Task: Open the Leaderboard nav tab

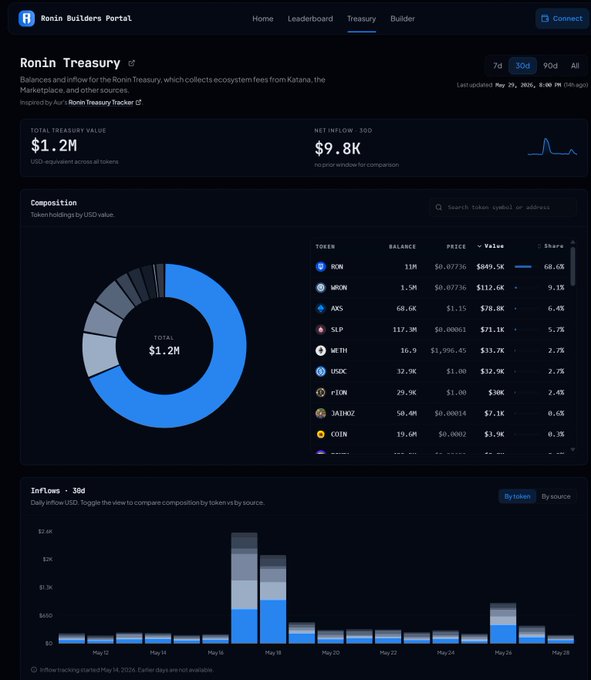Action: pos(310,19)
